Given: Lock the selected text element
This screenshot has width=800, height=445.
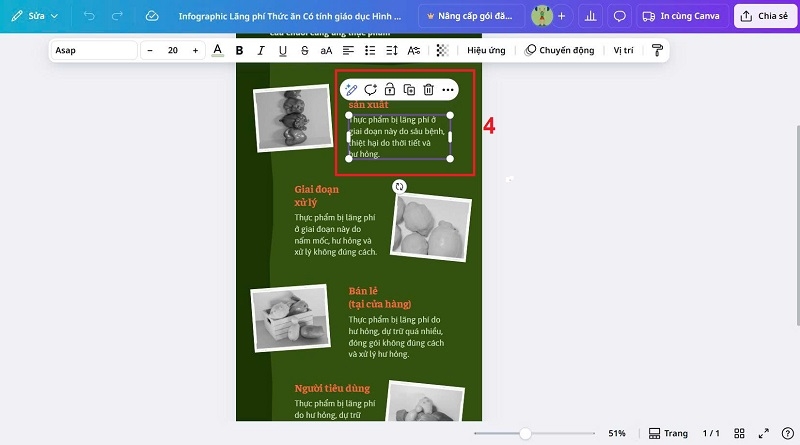Looking at the screenshot, I should pos(390,90).
